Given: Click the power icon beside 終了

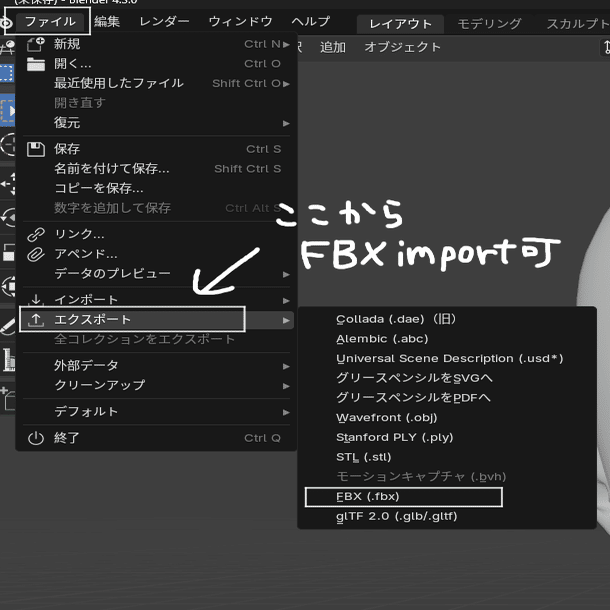Looking at the screenshot, I should 36,438.
